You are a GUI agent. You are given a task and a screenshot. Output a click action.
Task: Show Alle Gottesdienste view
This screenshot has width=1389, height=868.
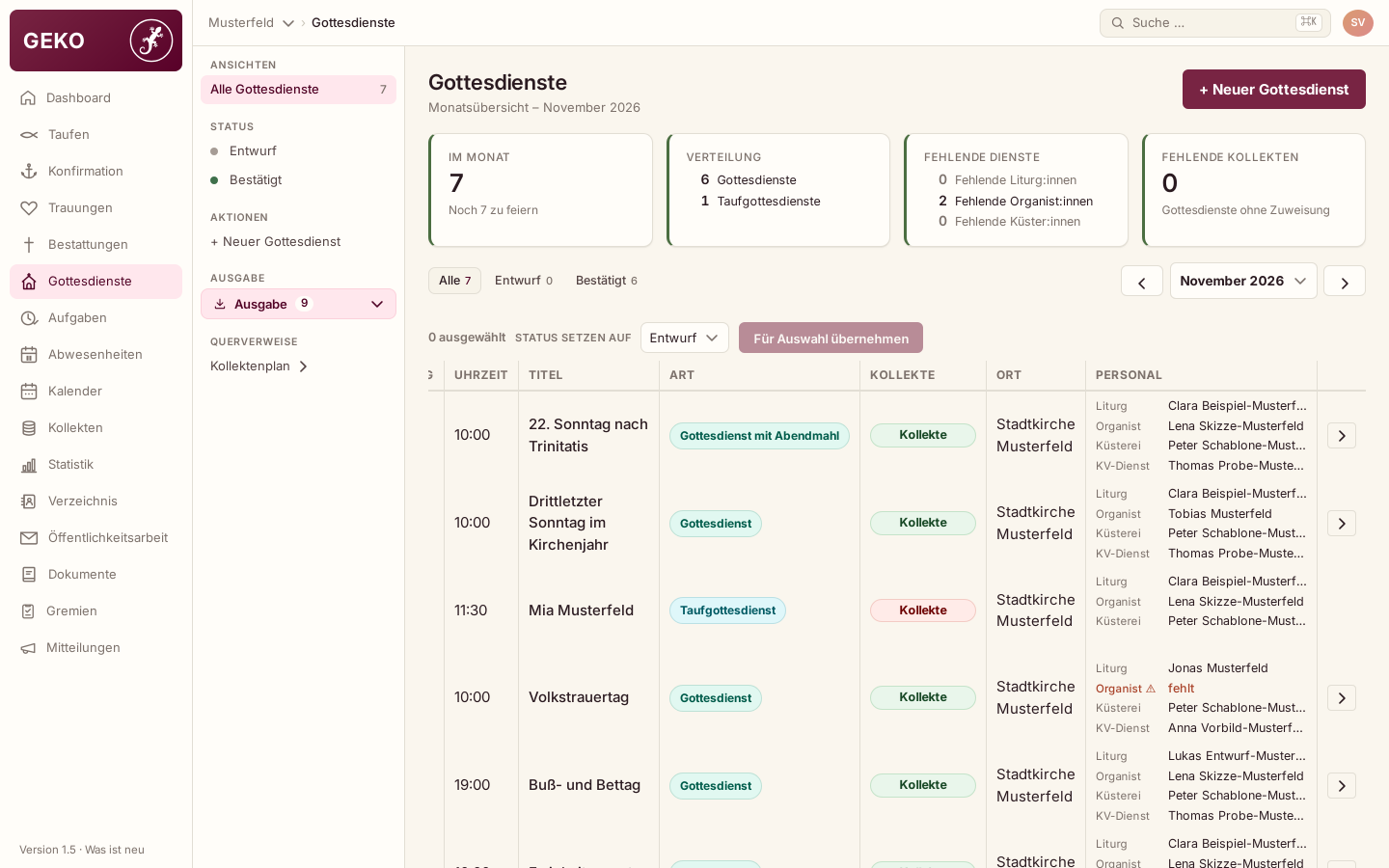(298, 90)
